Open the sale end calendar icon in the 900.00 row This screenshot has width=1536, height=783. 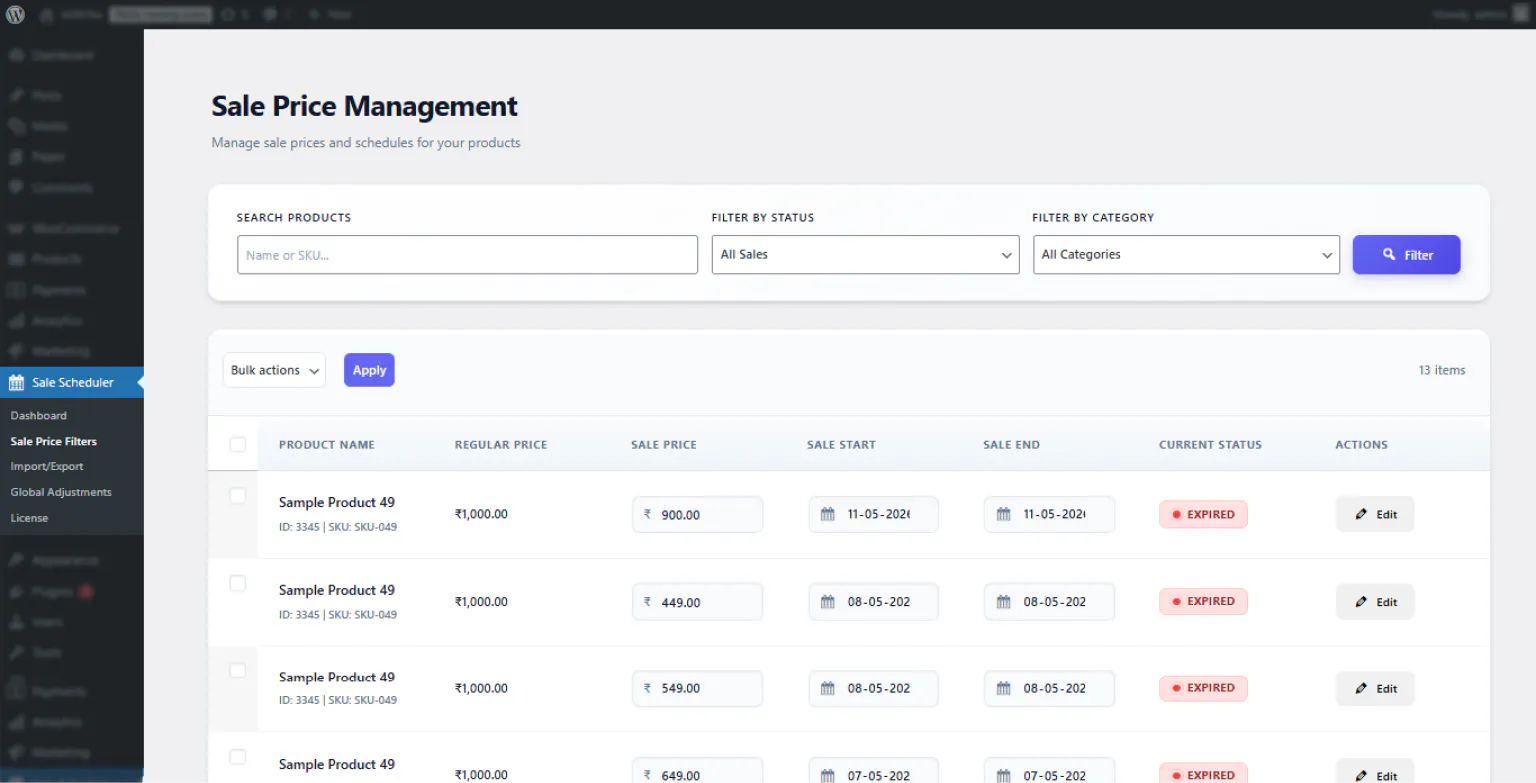pyautogui.click(x=1003, y=515)
